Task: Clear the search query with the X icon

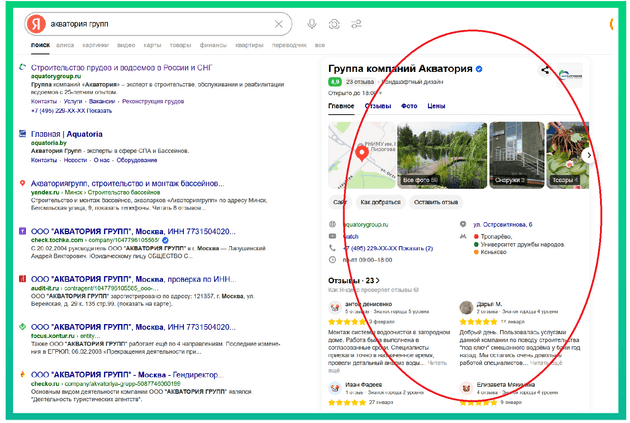Action: pos(278,25)
